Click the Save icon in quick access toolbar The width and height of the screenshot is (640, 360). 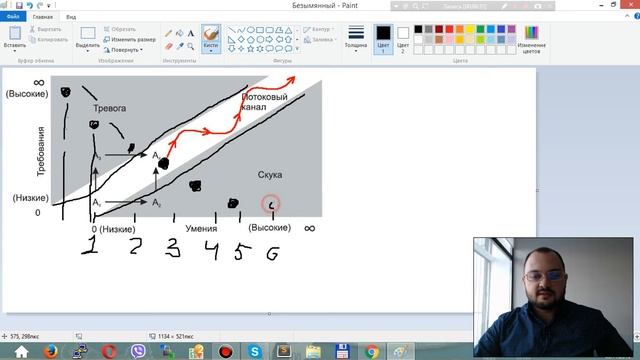(x=19, y=5)
